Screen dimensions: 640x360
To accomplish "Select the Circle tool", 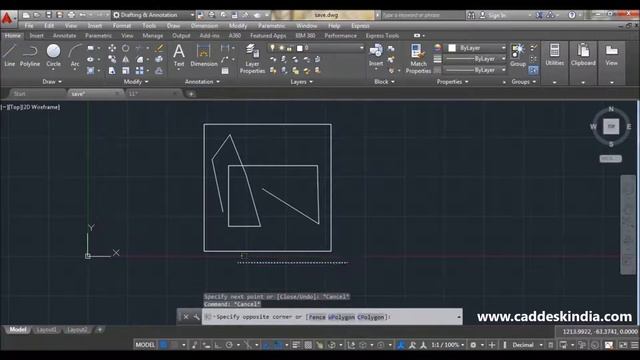I will coord(53,55).
